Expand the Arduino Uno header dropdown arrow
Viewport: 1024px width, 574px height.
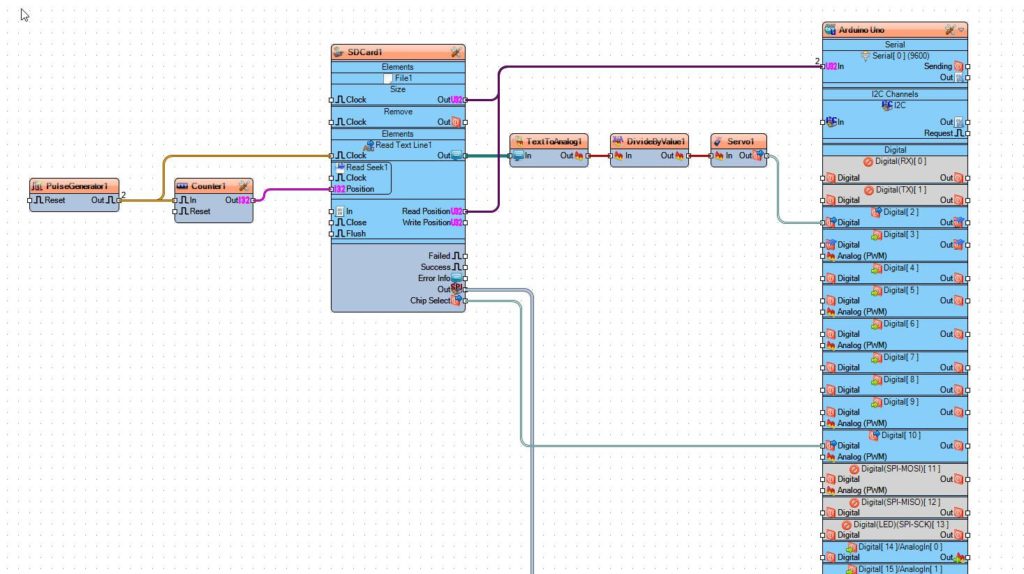(961, 30)
